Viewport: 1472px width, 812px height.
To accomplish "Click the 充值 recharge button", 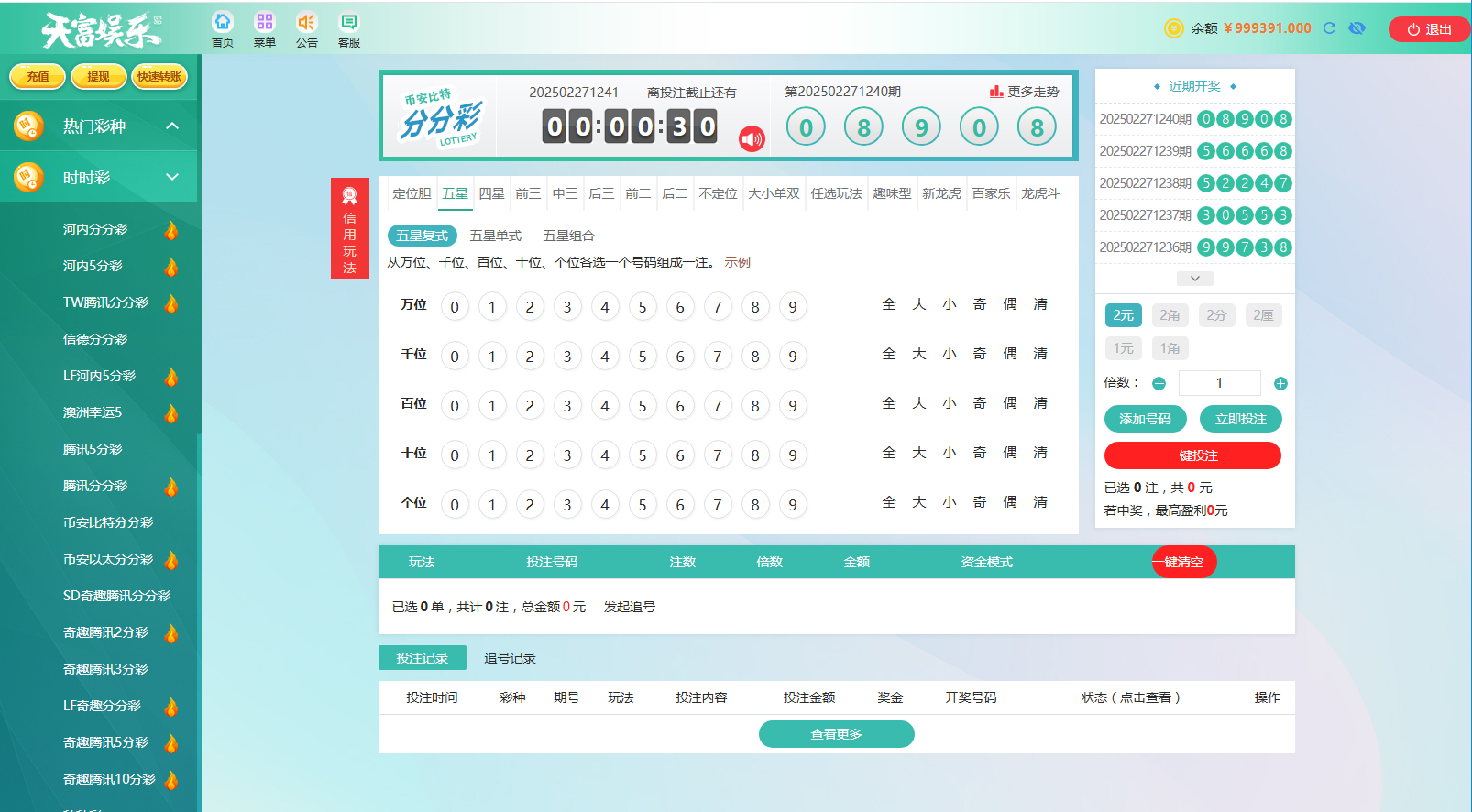I will (38, 77).
